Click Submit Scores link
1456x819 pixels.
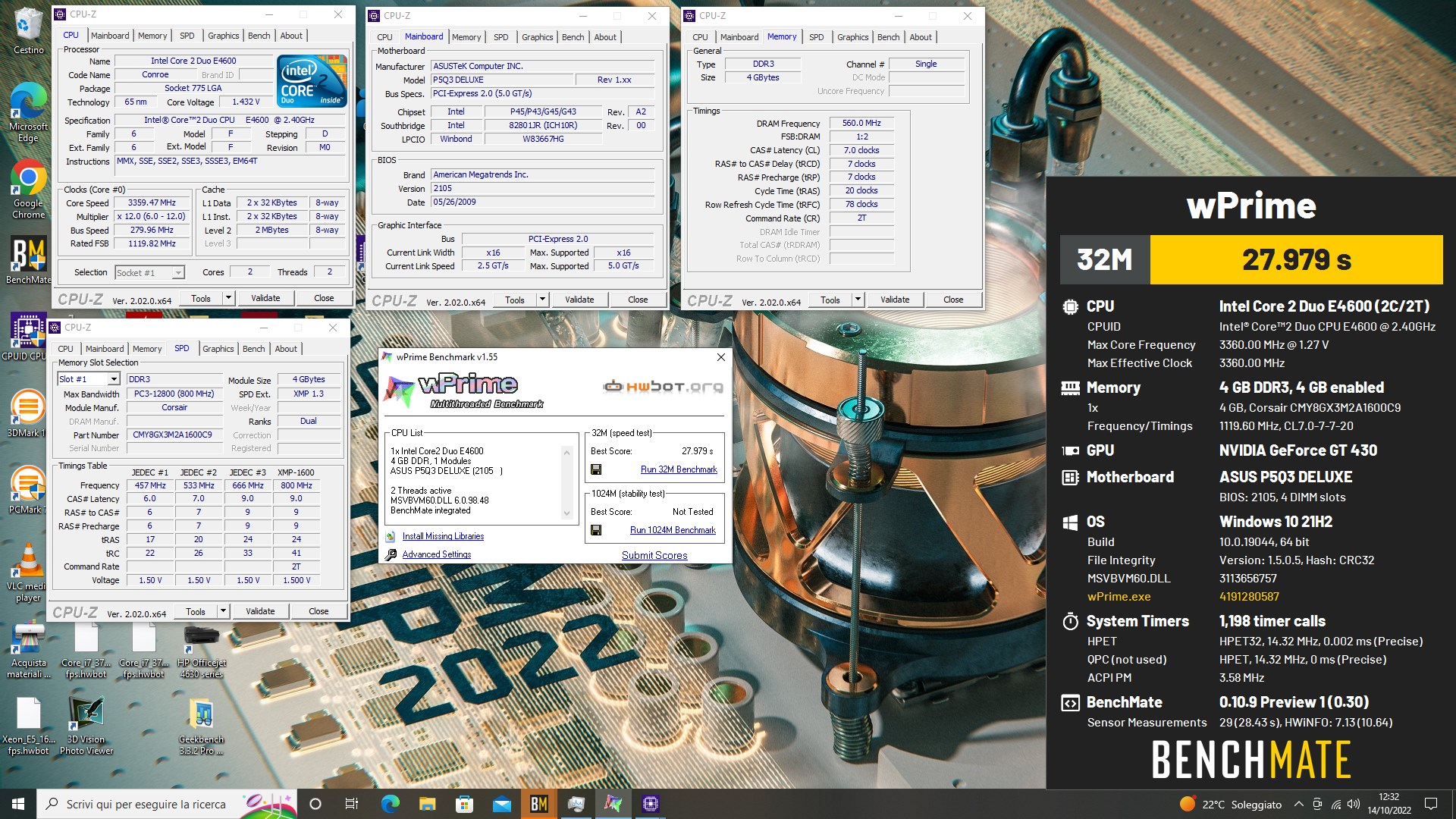[654, 555]
